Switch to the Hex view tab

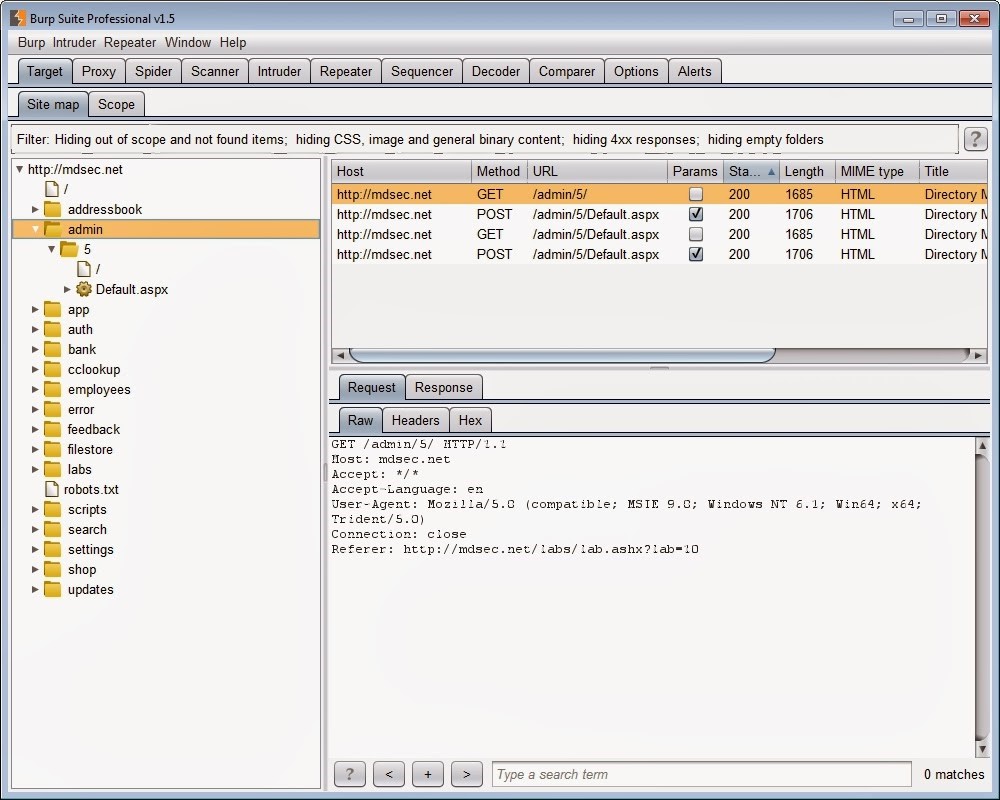pos(470,420)
